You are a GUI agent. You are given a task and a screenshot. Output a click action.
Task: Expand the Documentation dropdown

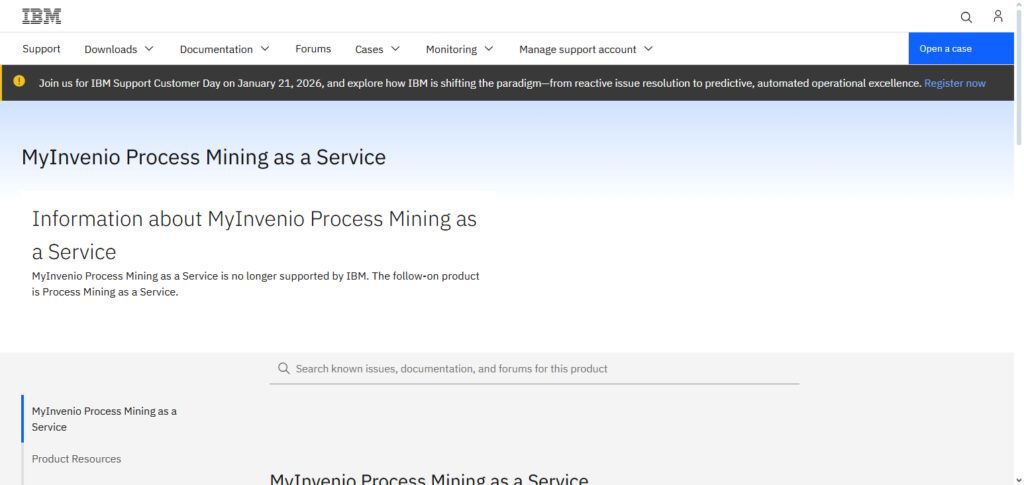coord(225,49)
